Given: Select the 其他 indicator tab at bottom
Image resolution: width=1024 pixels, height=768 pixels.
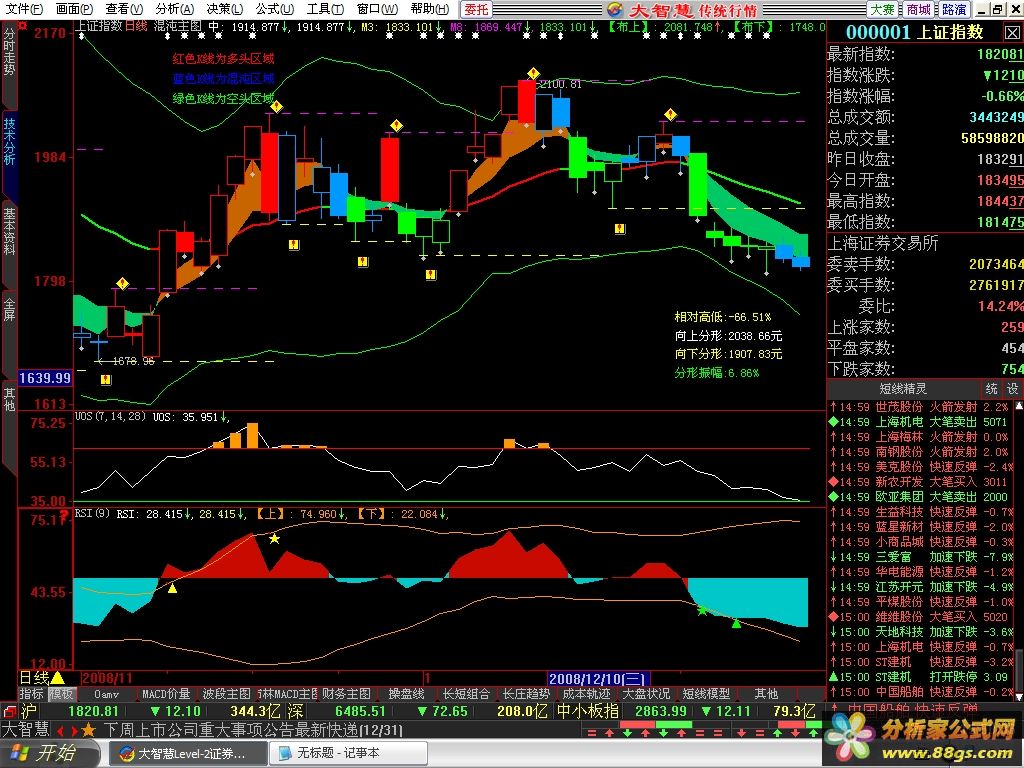Looking at the screenshot, I should [x=766, y=694].
